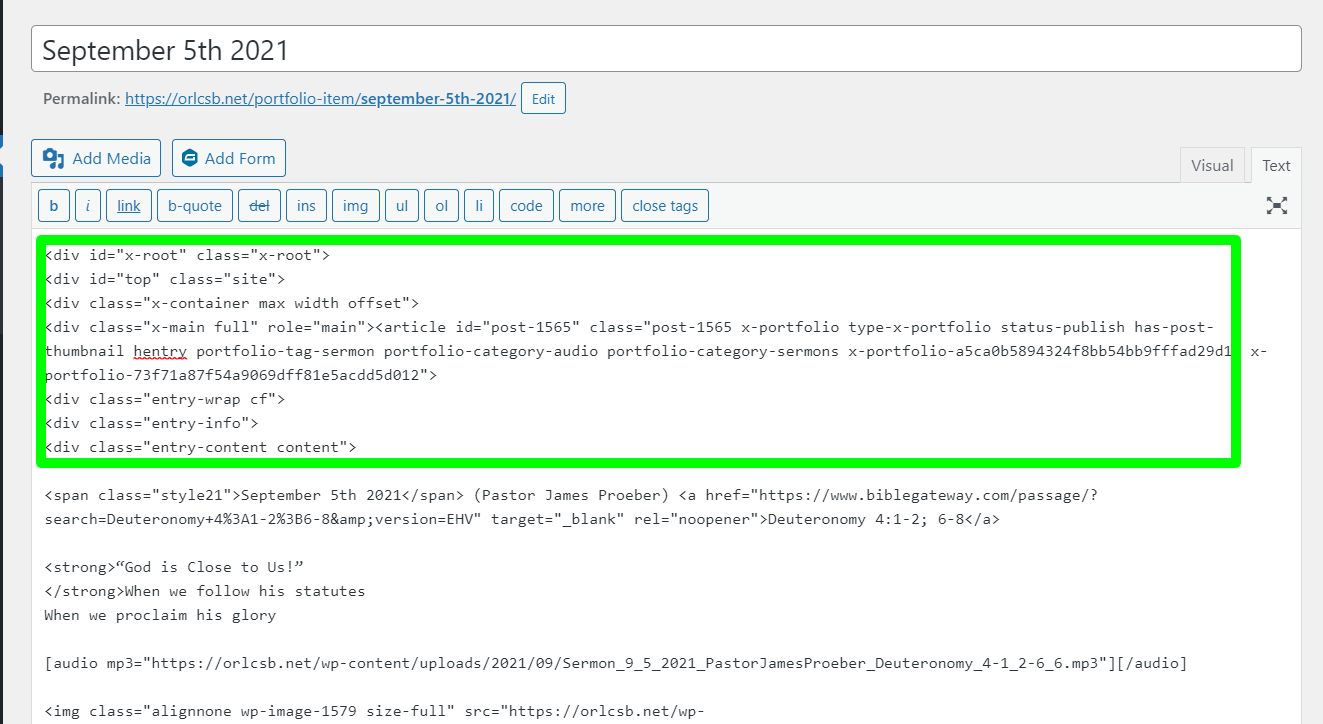Insert the more tag button
Image resolution: width=1323 pixels, height=724 pixels.
pyautogui.click(x=587, y=206)
